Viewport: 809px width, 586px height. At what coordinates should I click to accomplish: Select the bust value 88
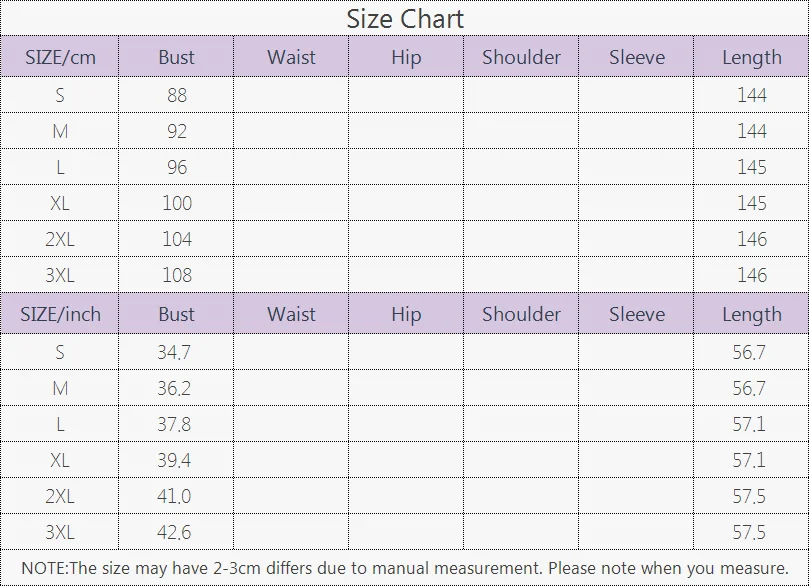pos(176,95)
